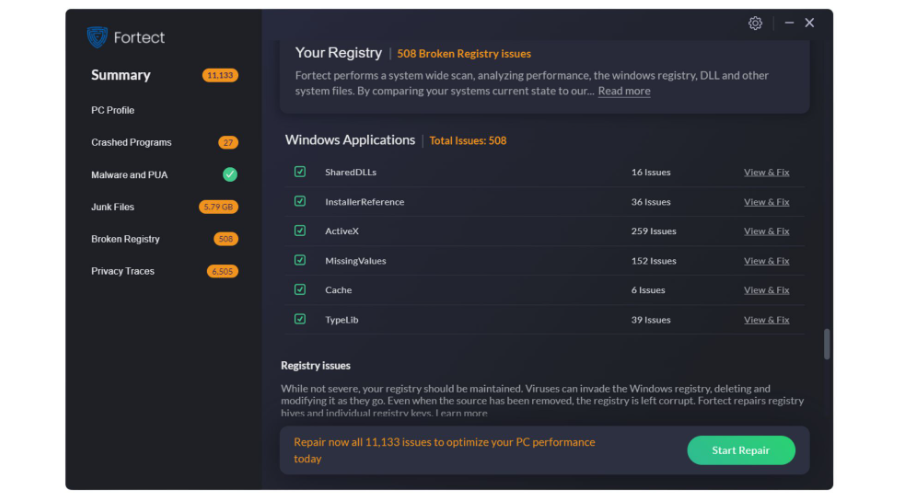Uncheck the SharedDLLs checkbox

point(300,172)
